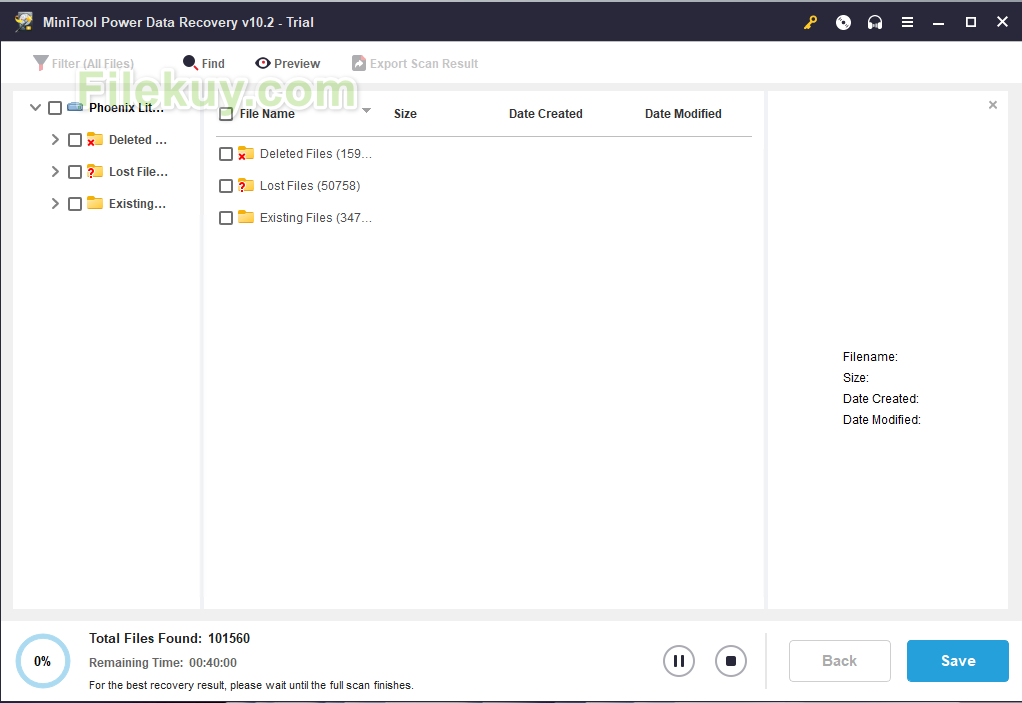The height and width of the screenshot is (703, 1022).
Task: Click the Preview eye icon
Action: click(x=263, y=63)
